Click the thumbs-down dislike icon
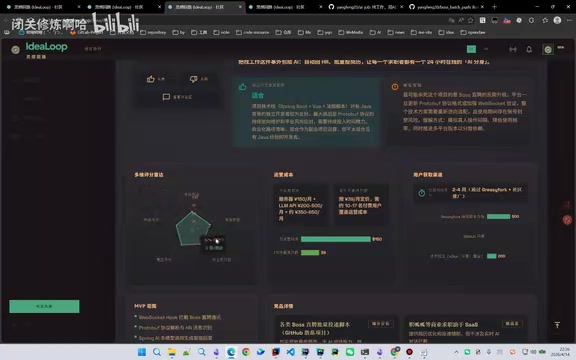Viewport: 576px width, 360px height. [193, 79]
